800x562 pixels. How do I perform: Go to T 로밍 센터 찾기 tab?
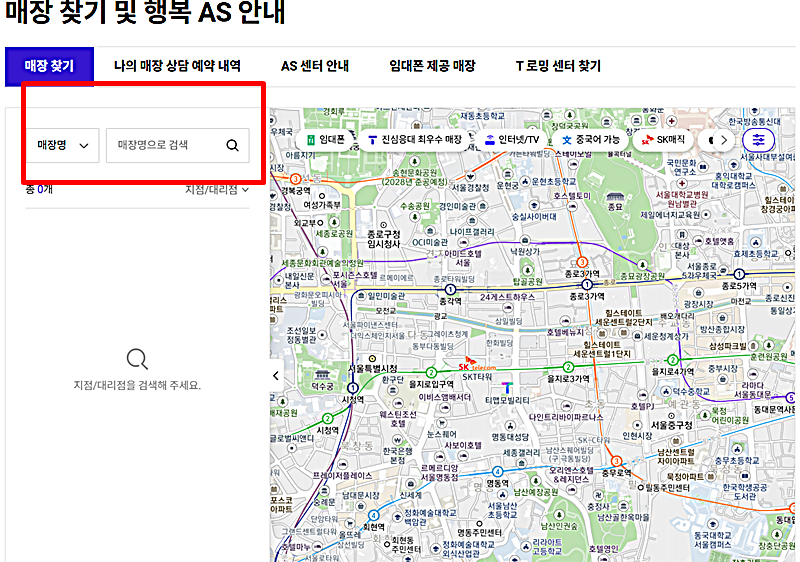(x=558, y=66)
